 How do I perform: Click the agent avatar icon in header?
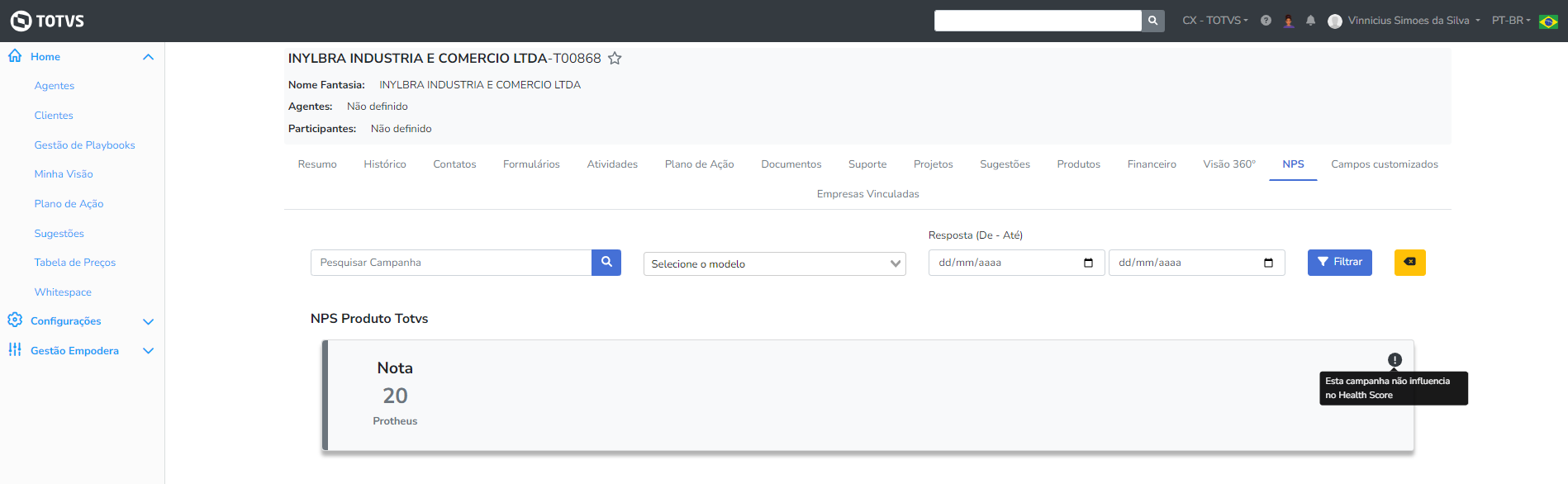[x=1288, y=21]
